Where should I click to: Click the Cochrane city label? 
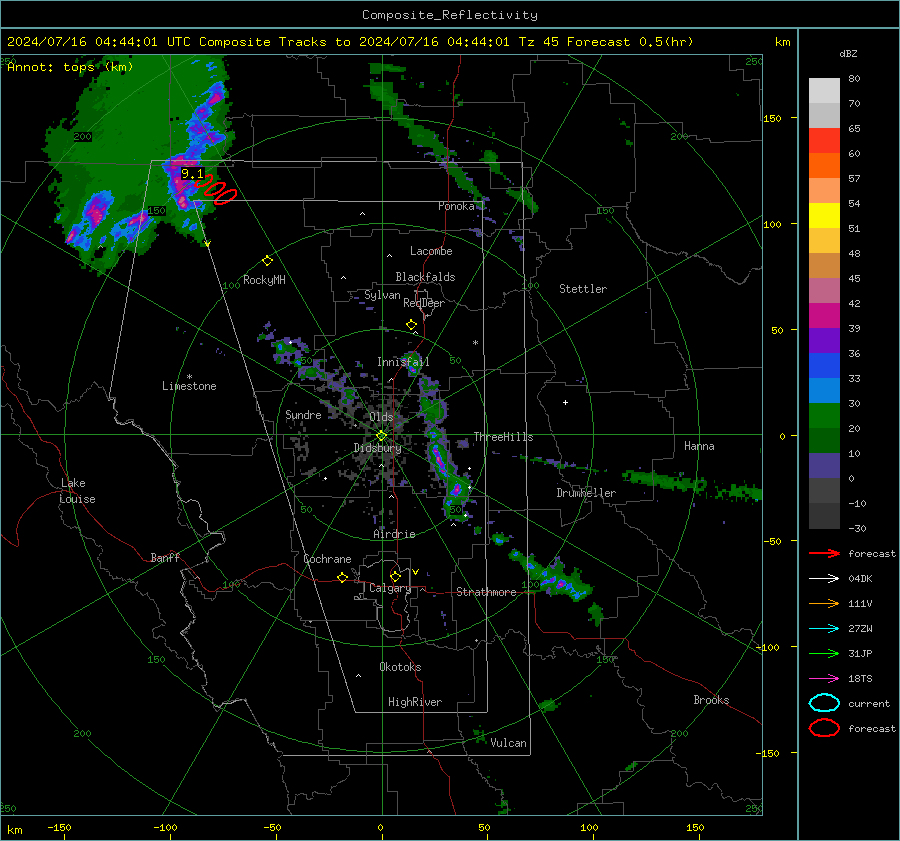327,559
